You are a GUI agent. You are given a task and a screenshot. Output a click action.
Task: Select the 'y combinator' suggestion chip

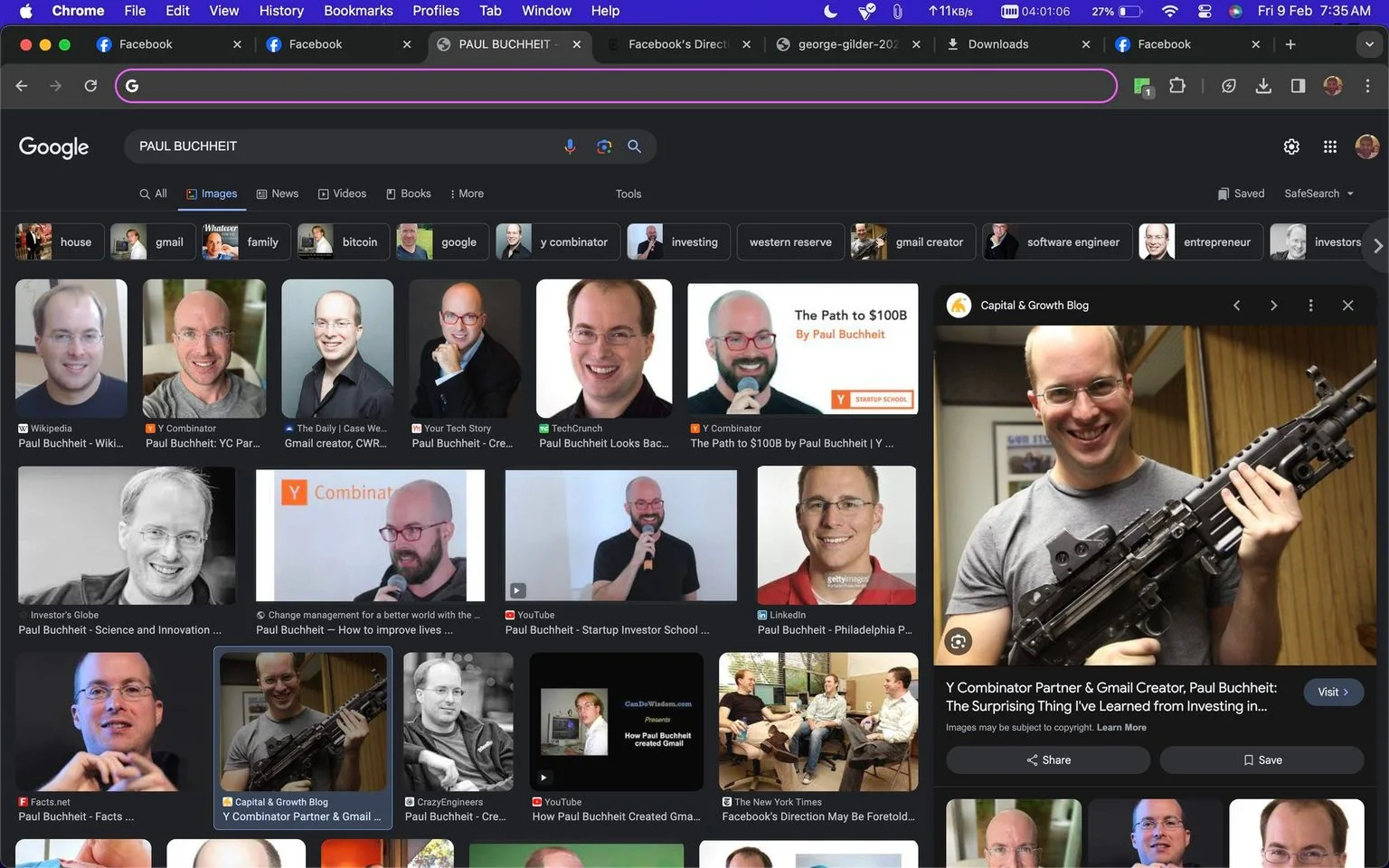pos(558,242)
